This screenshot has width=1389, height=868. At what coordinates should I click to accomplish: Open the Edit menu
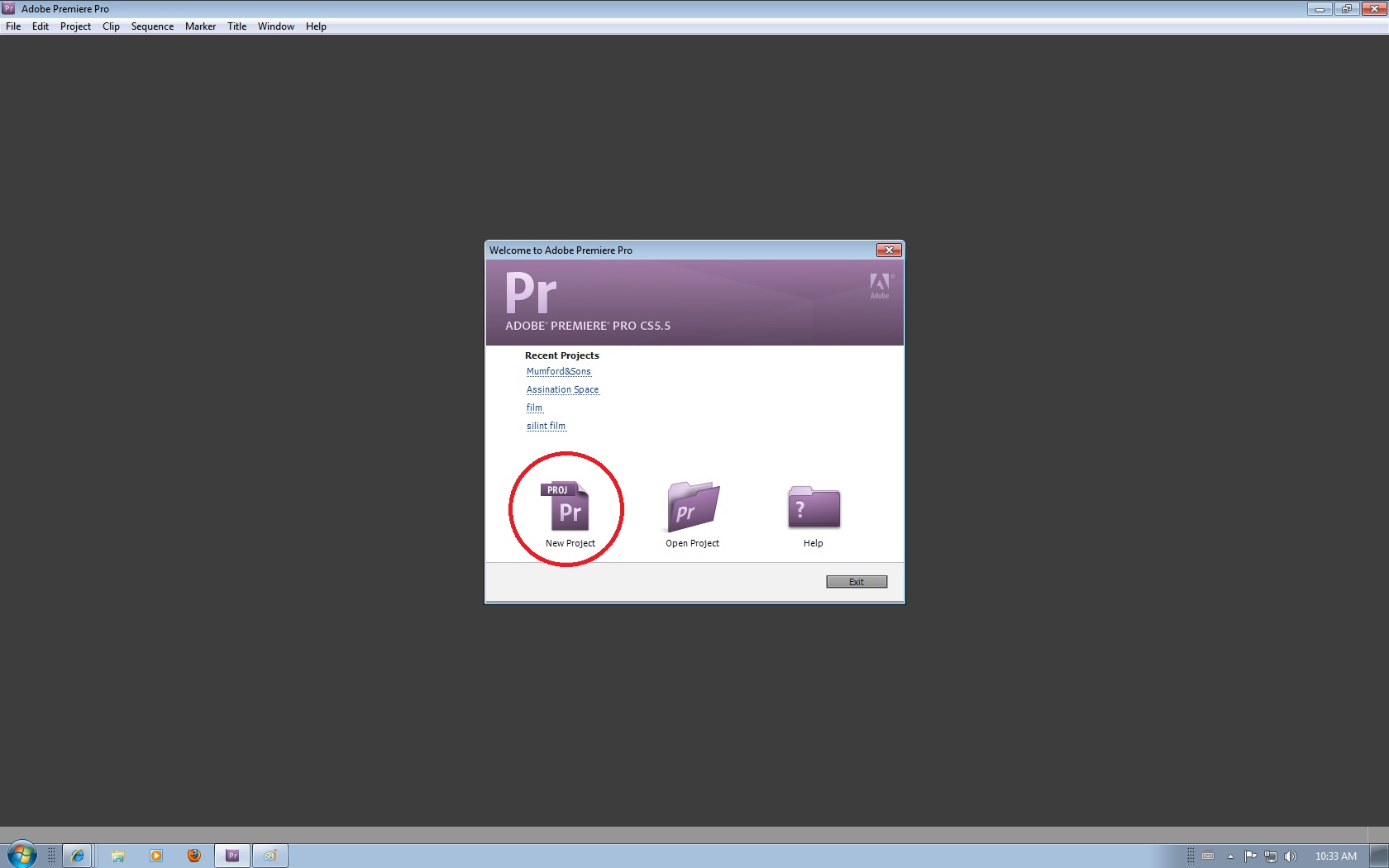(x=41, y=26)
